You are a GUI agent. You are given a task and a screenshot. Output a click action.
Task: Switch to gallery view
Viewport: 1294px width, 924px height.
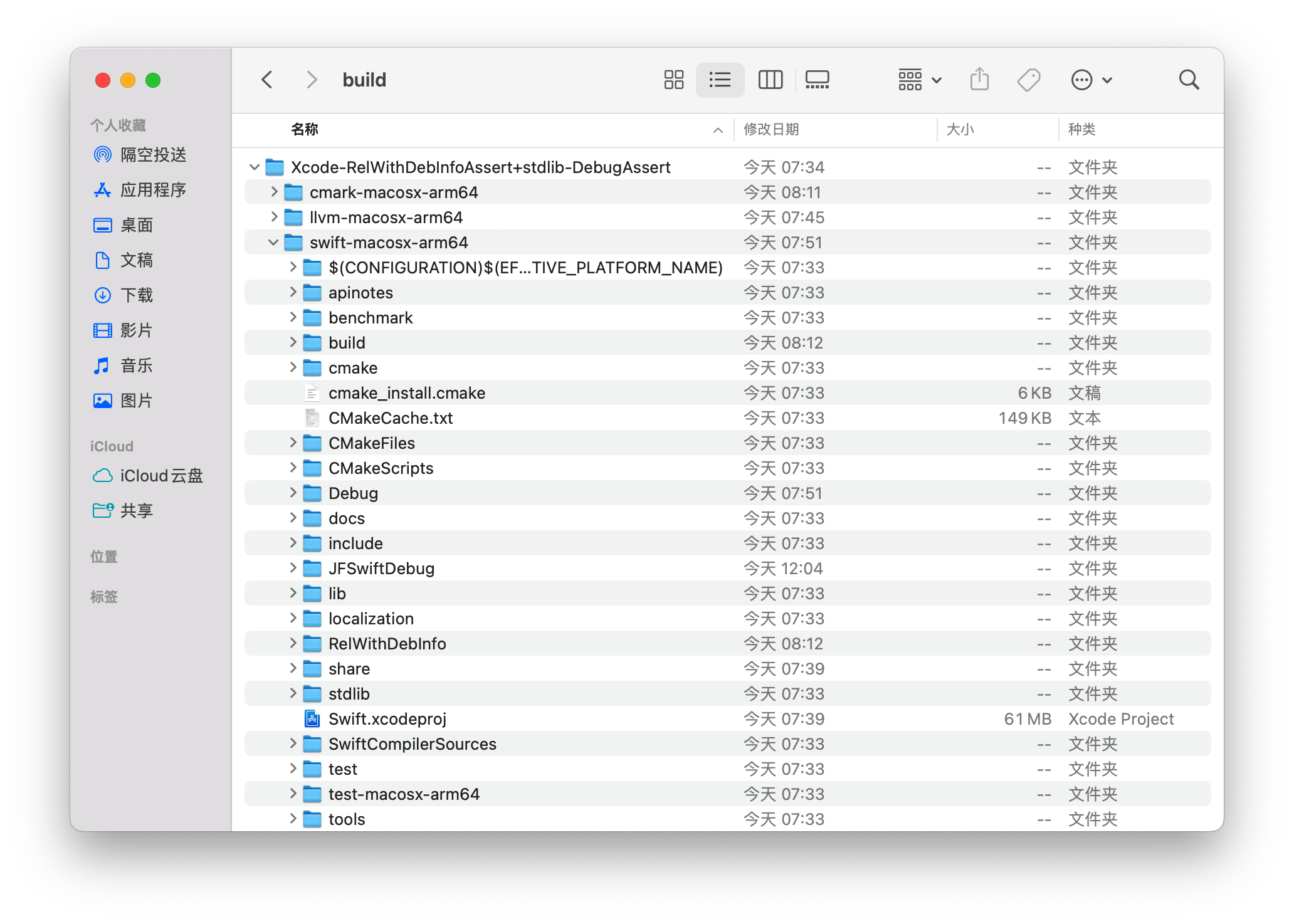pyautogui.click(x=817, y=80)
